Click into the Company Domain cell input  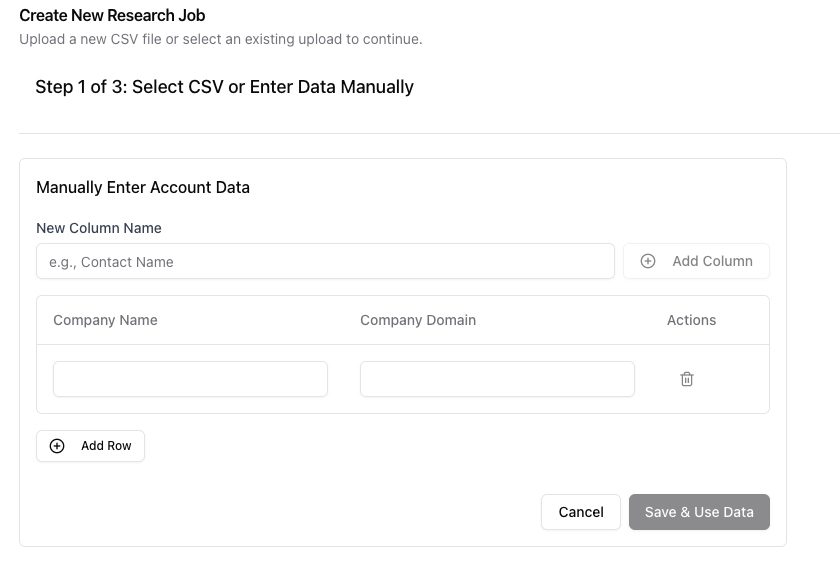(x=497, y=379)
